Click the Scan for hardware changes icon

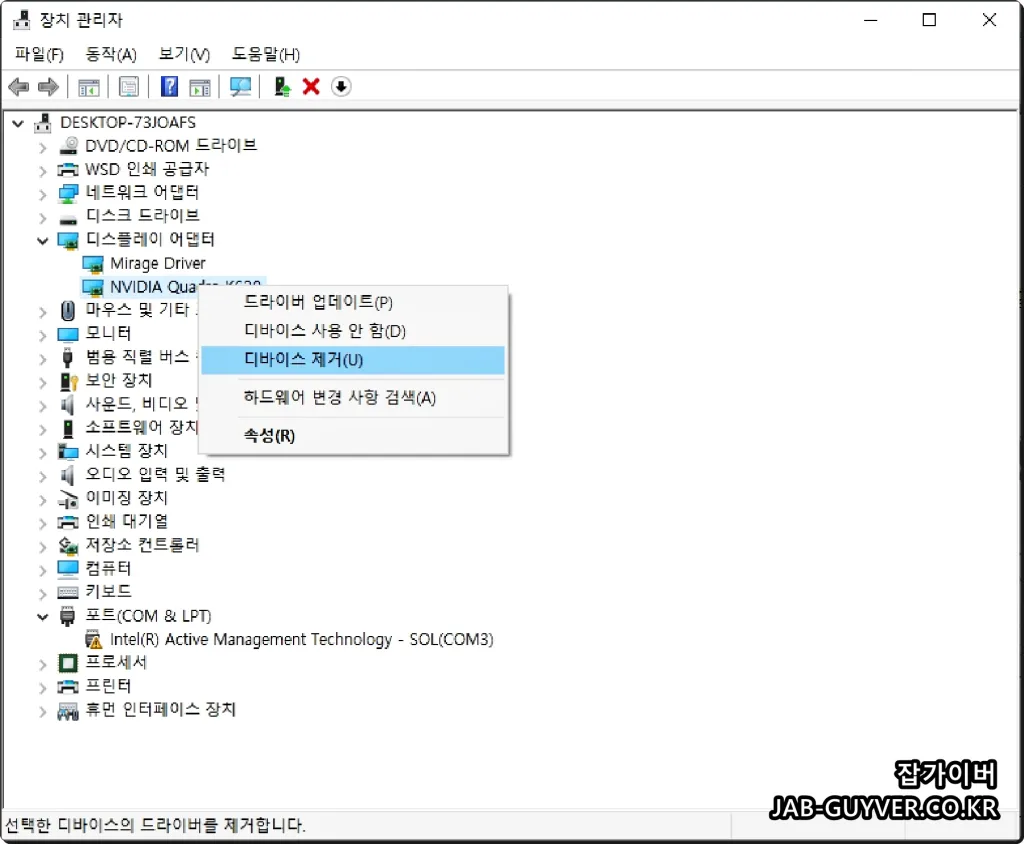[240, 87]
